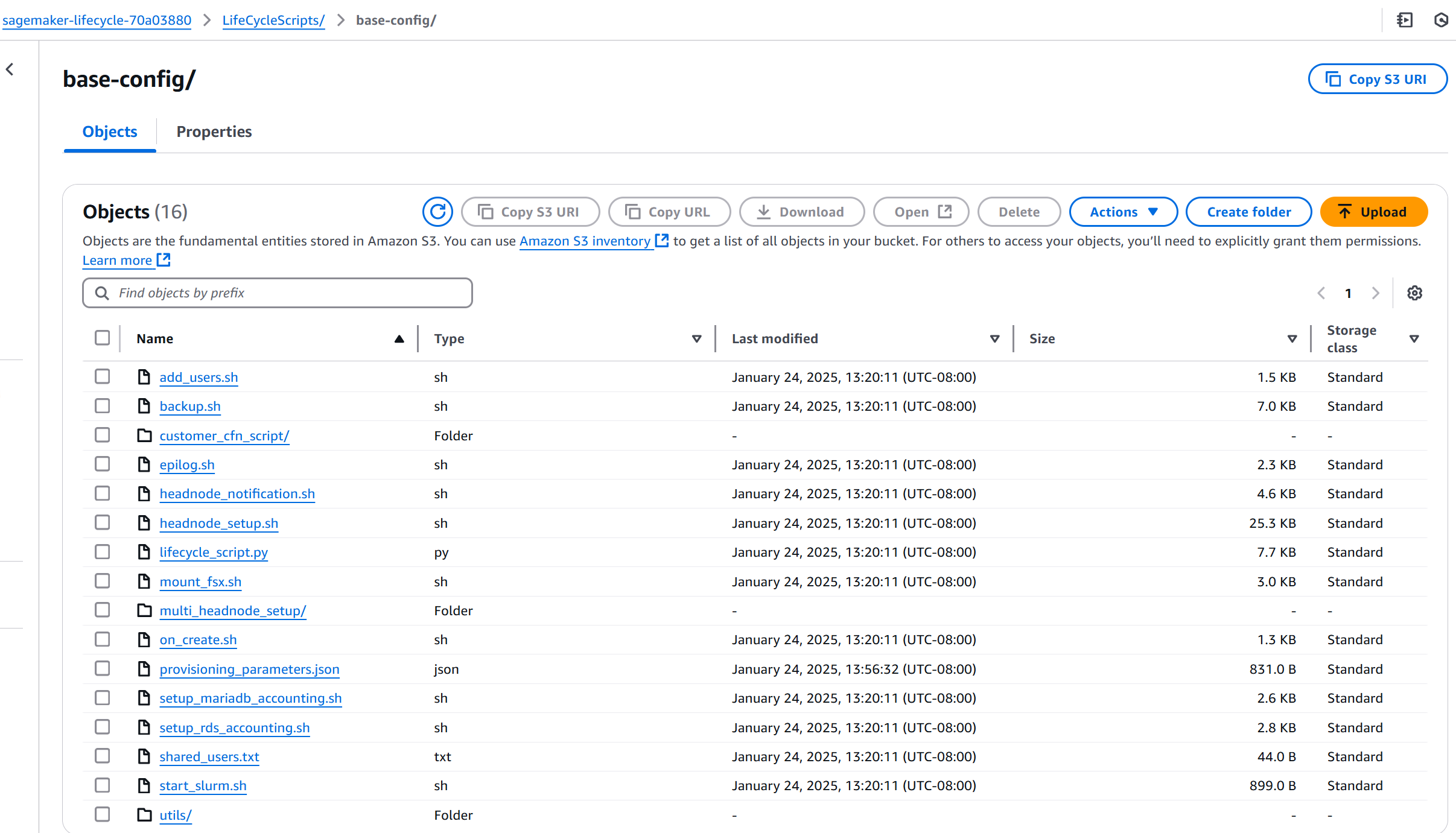
Task: Open the Objects tab
Action: point(109,131)
